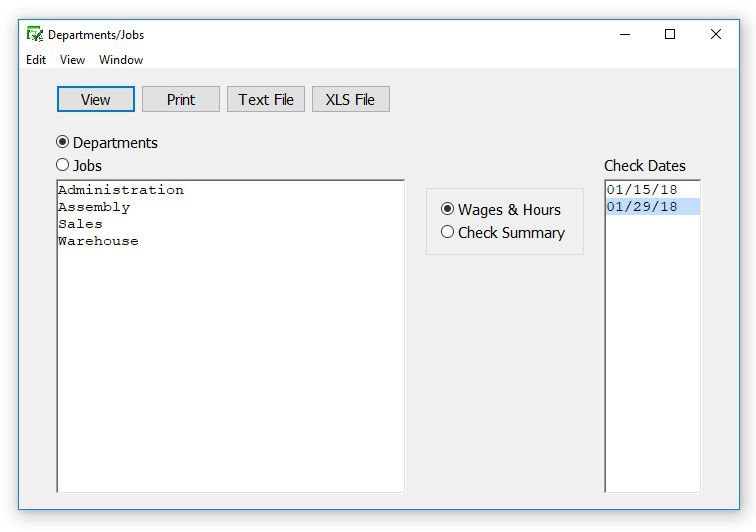Highlight Sales in the departments list
Screen dimensions: 756x532
[80, 224]
